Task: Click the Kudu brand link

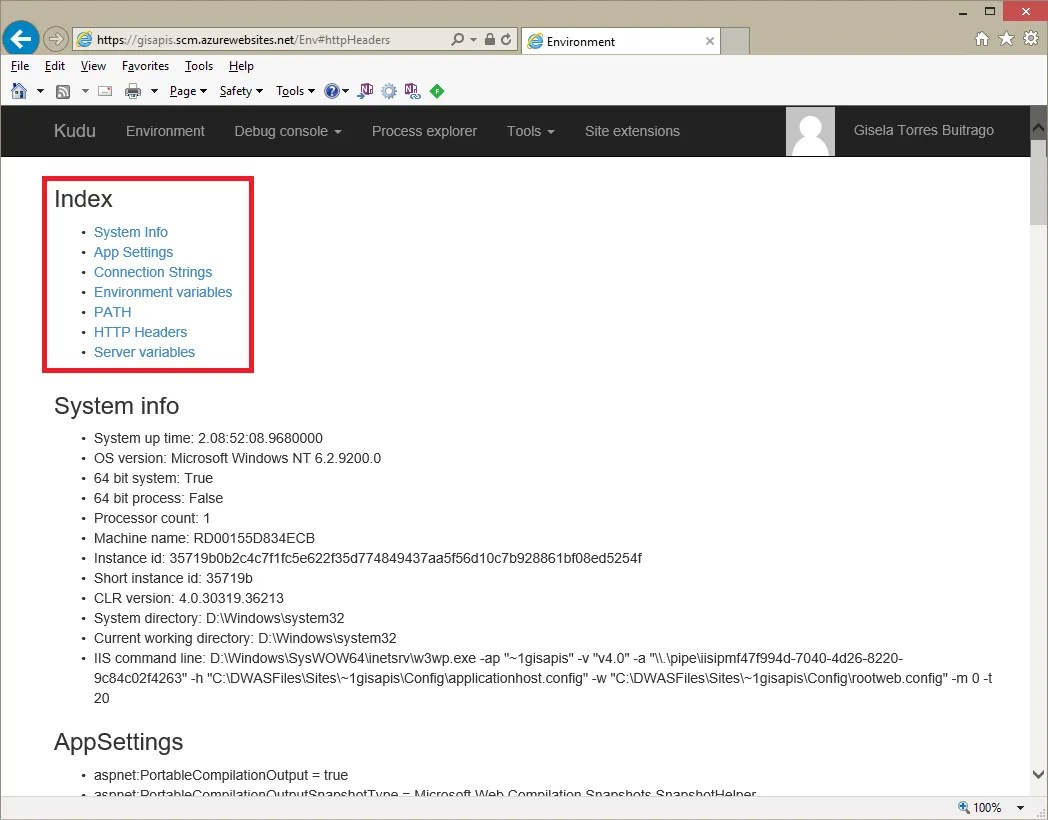Action: click(x=75, y=130)
